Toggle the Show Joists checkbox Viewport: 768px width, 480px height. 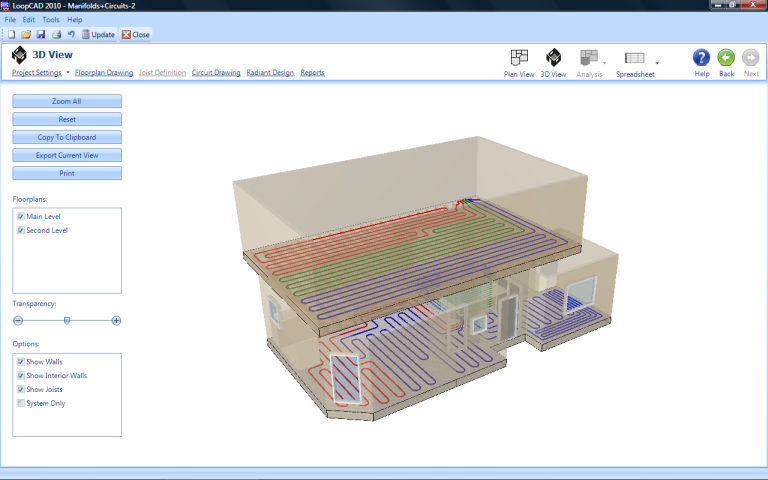tap(21, 389)
